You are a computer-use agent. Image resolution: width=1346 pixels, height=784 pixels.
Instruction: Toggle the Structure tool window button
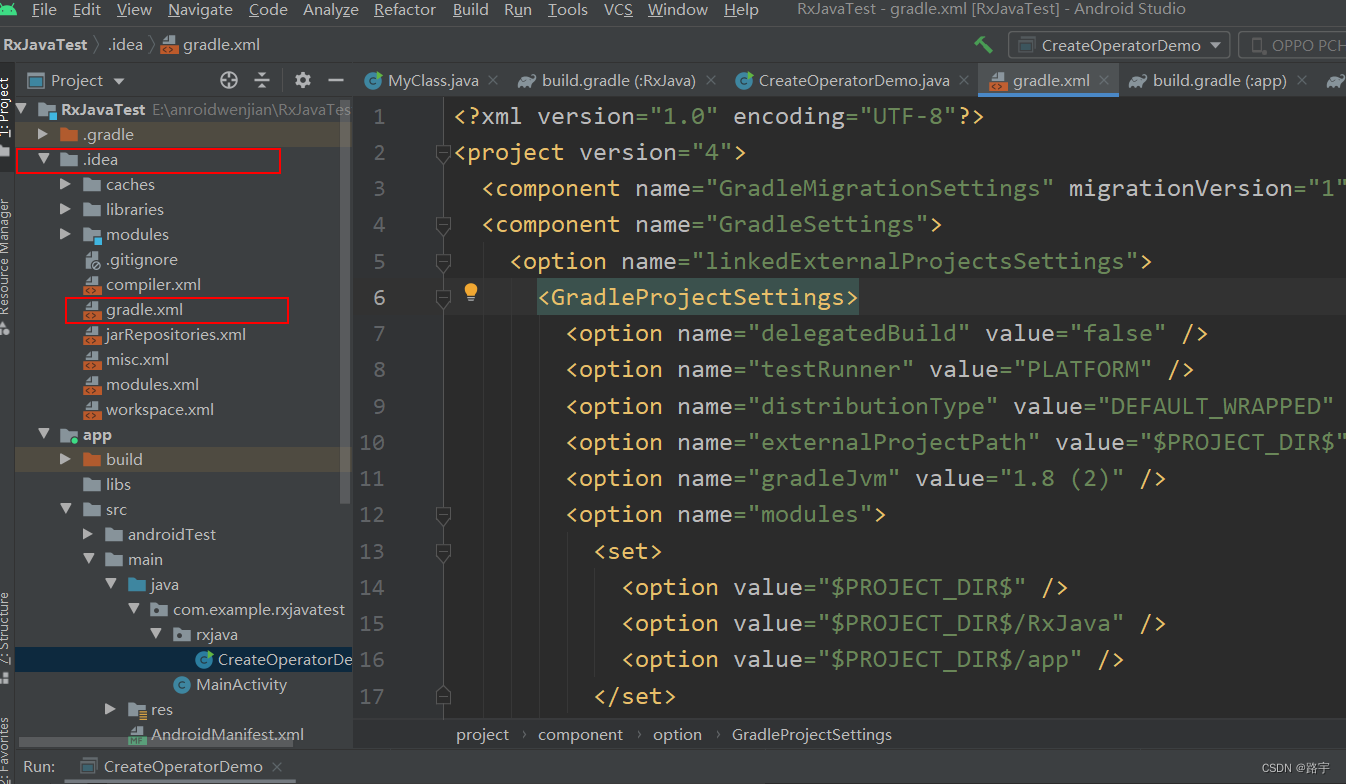point(8,625)
